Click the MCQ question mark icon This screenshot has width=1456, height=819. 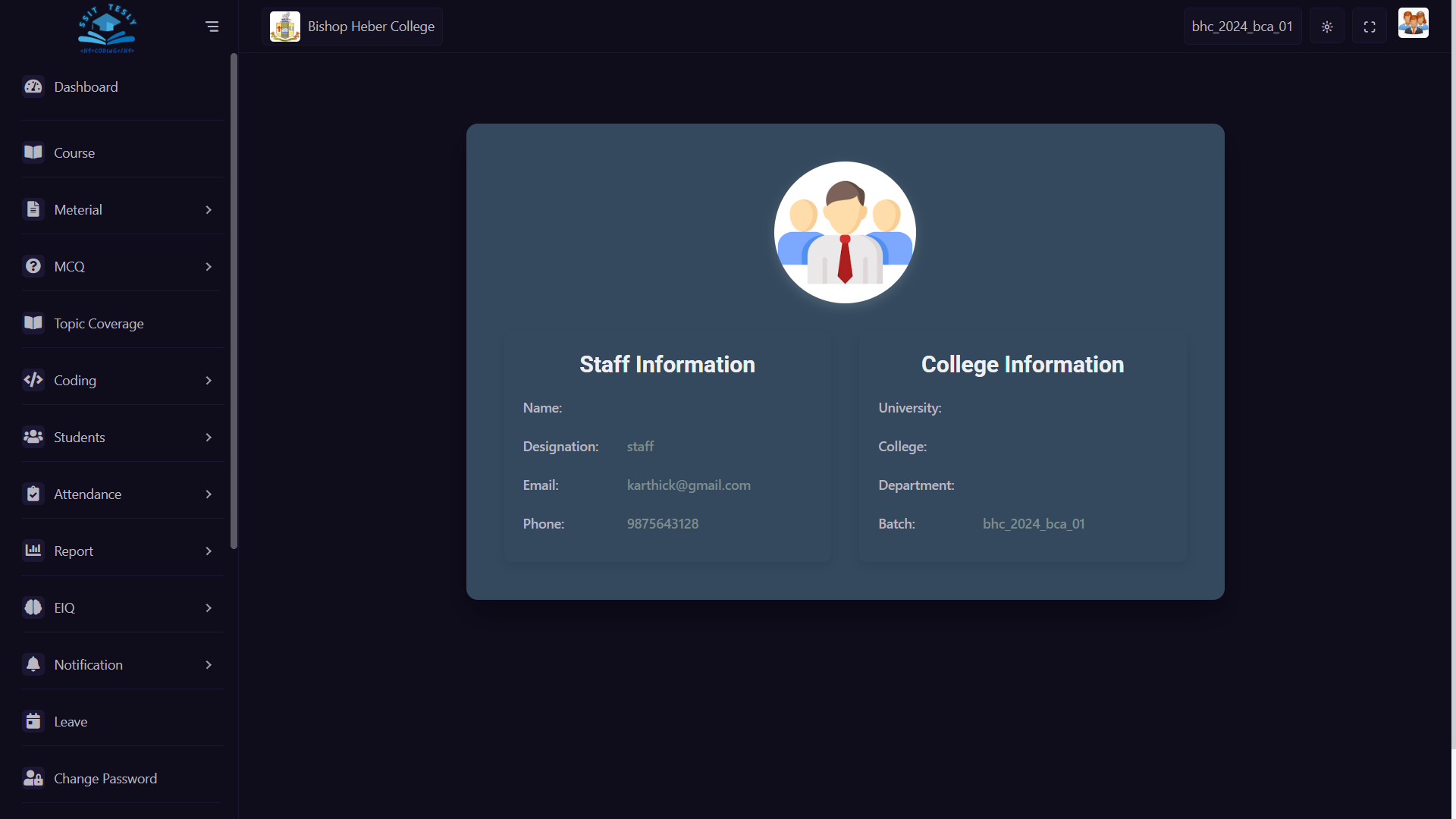[33, 266]
